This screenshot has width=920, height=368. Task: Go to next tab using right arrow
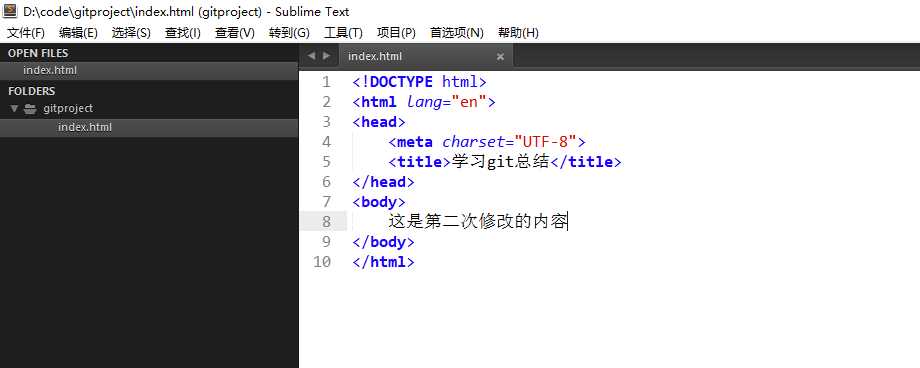326,56
